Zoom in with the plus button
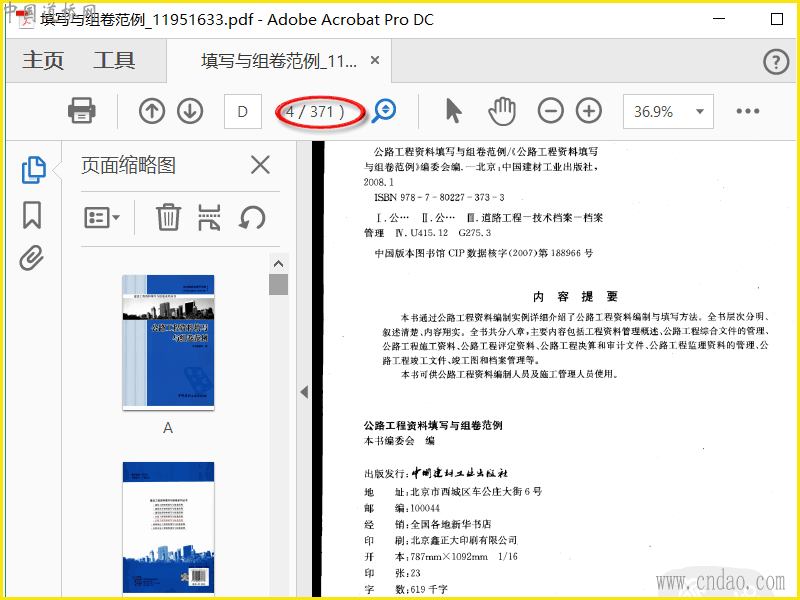The width and height of the screenshot is (800, 600). [x=589, y=111]
